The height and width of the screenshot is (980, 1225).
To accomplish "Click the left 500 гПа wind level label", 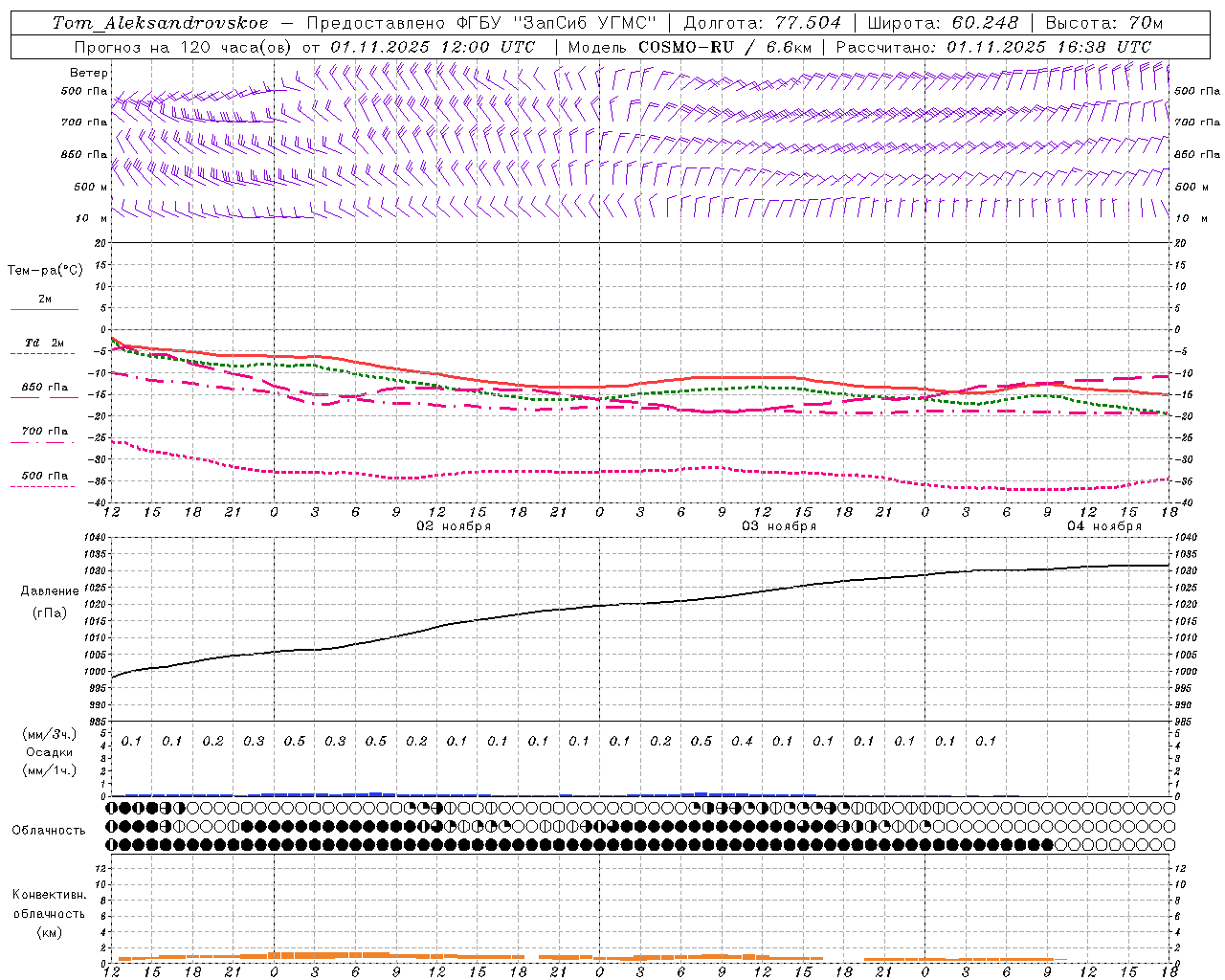I will [x=84, y=91].
